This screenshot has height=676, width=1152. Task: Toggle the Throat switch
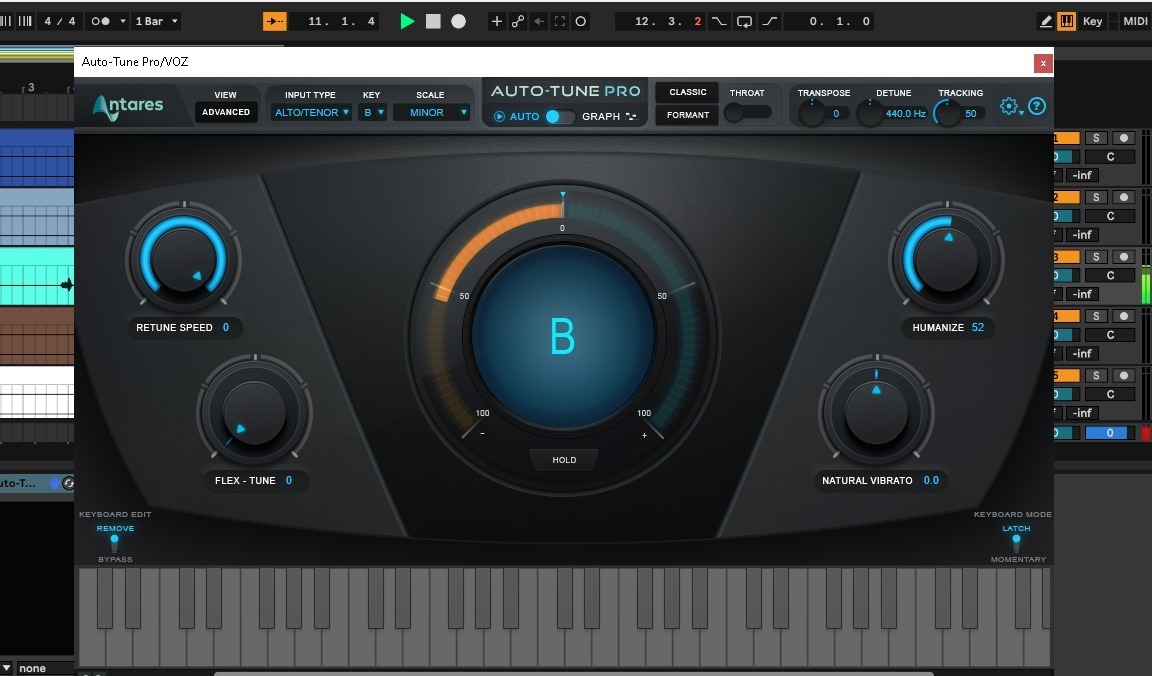747,112
